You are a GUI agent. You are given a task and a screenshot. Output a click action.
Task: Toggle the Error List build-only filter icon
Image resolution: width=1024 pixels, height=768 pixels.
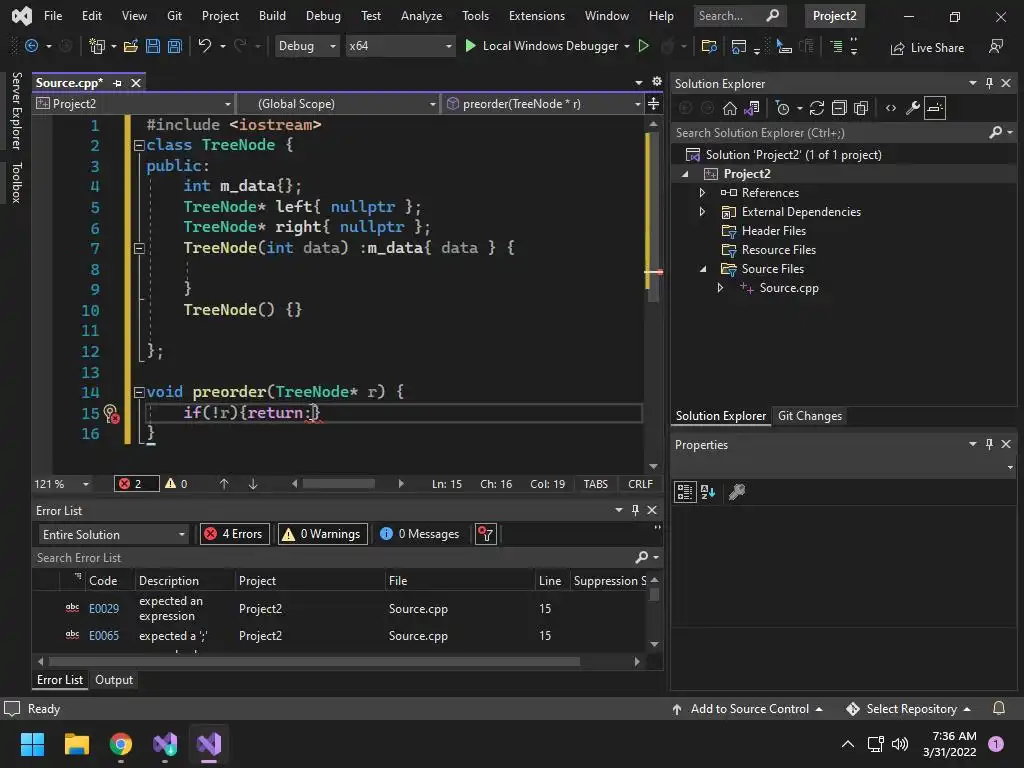click(x=486, y=534)
